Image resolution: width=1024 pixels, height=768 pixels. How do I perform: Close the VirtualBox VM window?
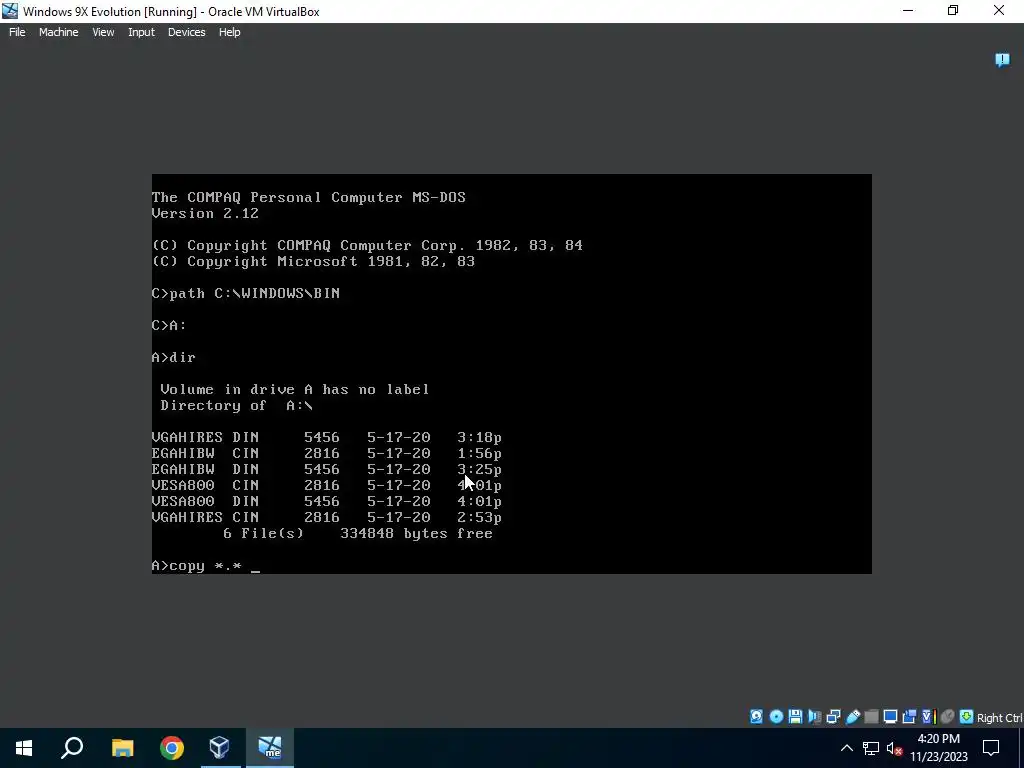tap(999, 11)
